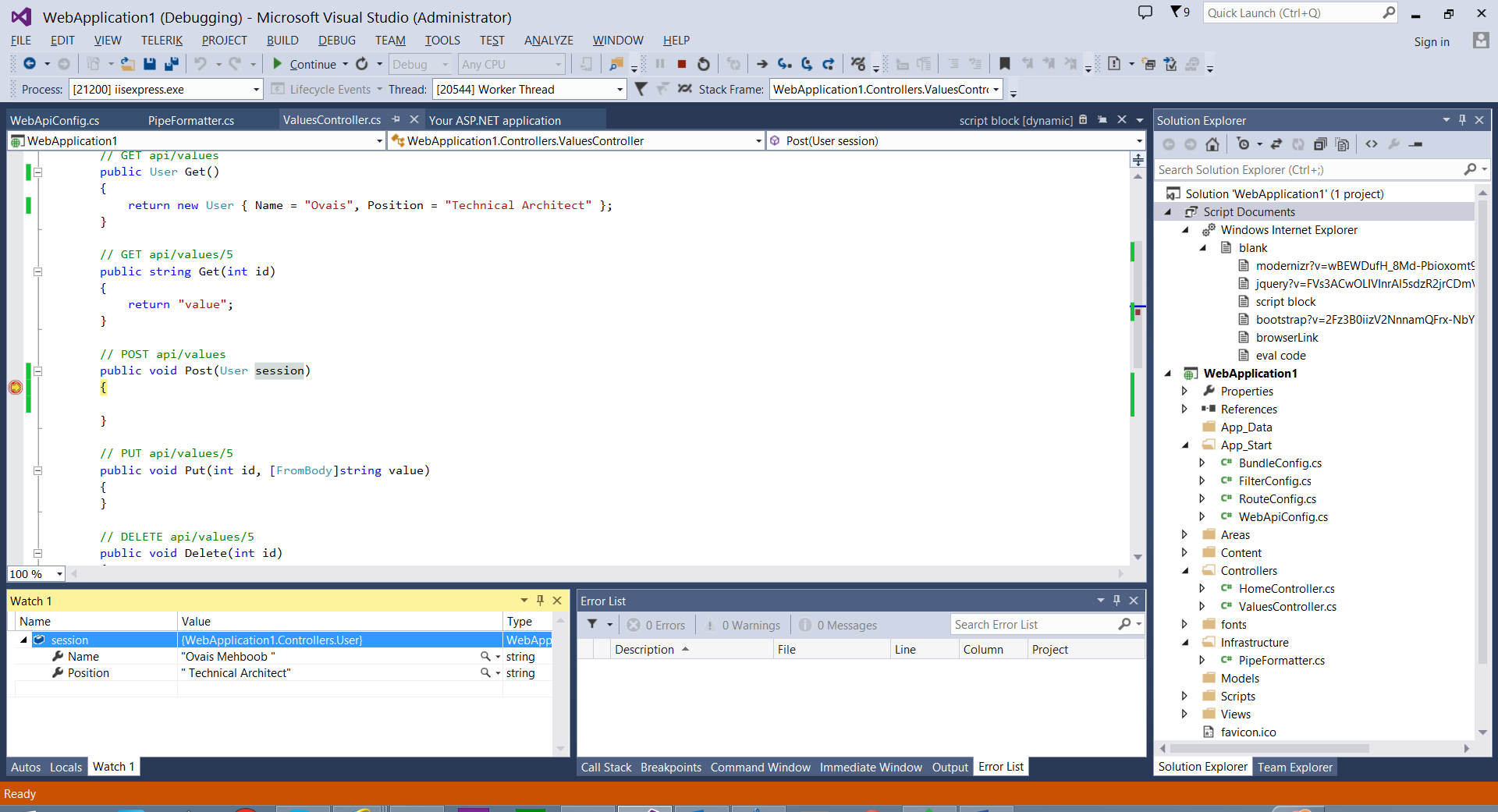Click the feedback speech bubble icon

1145,12
